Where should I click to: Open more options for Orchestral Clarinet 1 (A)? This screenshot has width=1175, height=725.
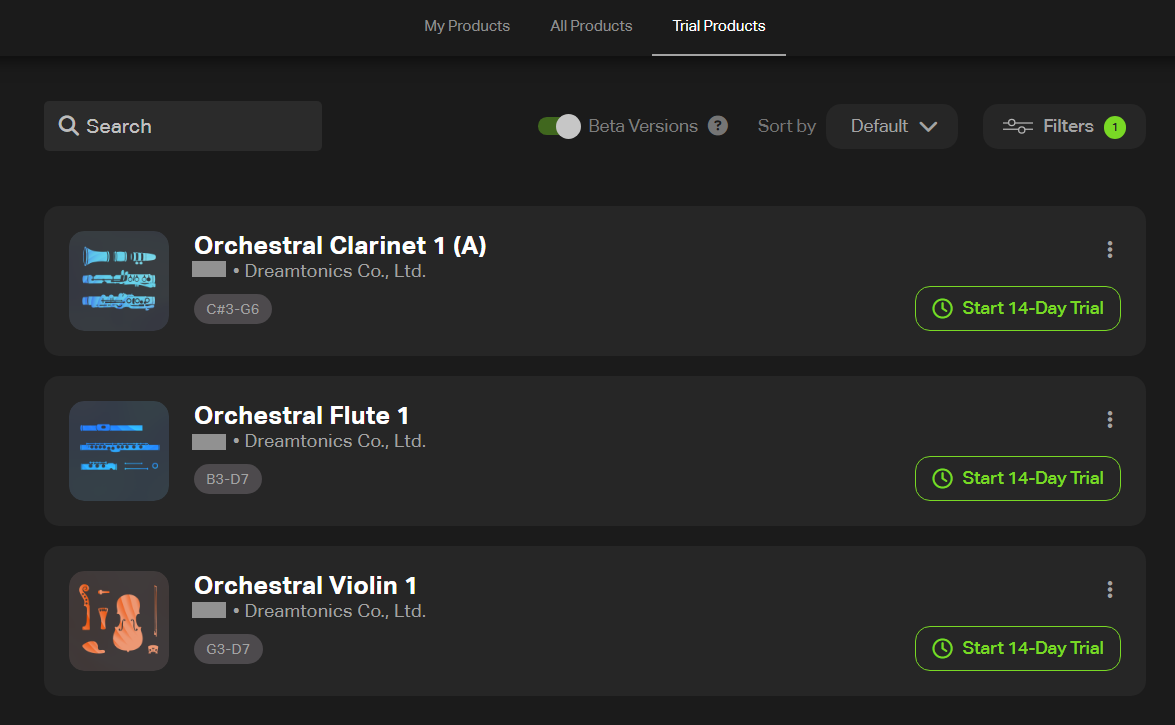(x=1110, y=250)
